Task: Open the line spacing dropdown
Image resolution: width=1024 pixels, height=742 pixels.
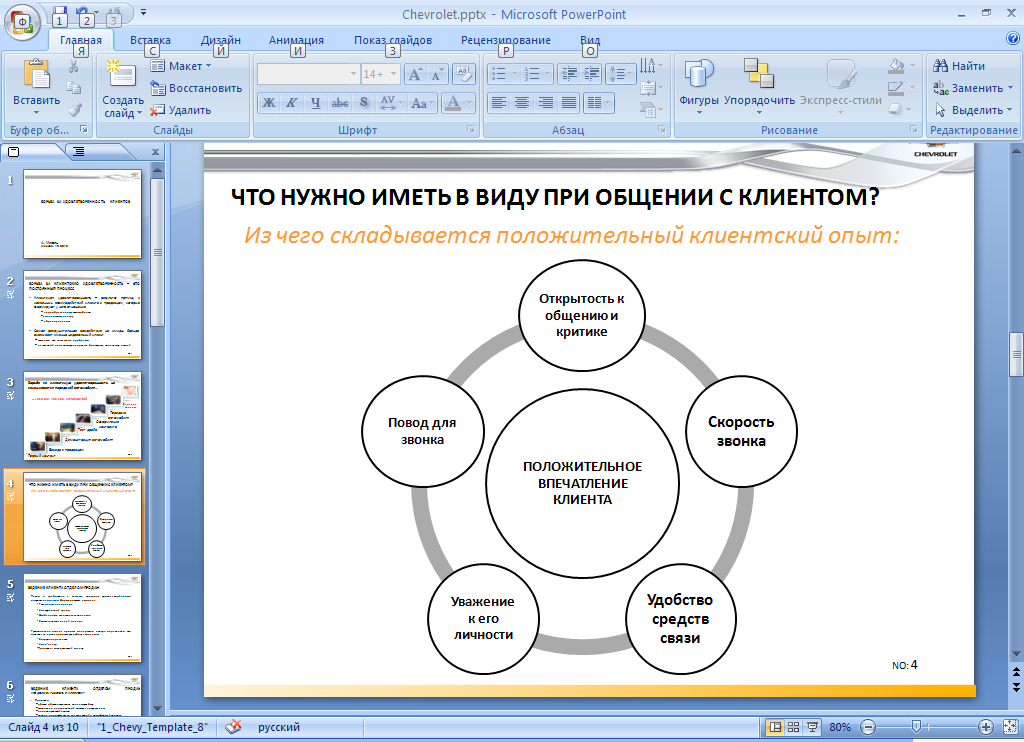Action: tap(620, 74)
